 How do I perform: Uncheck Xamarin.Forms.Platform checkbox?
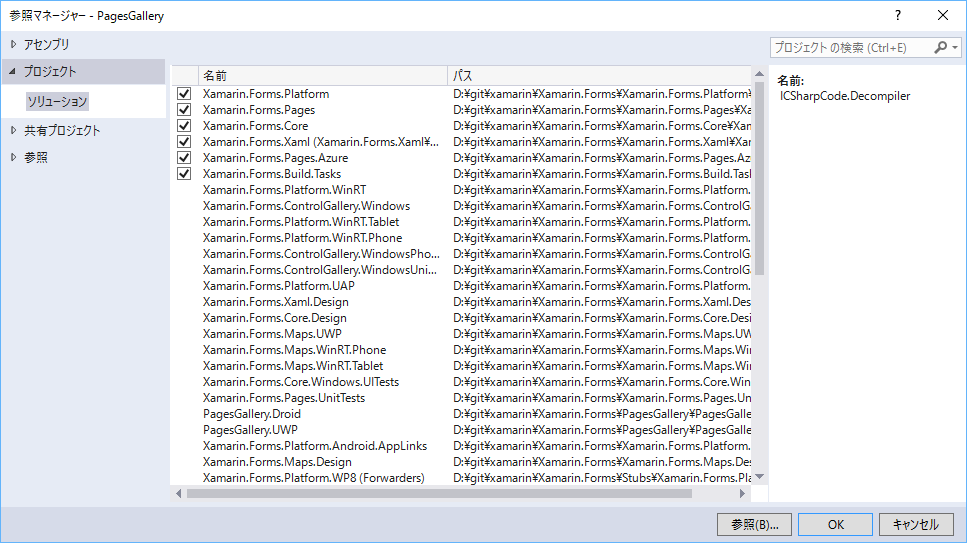click(184, 94)
